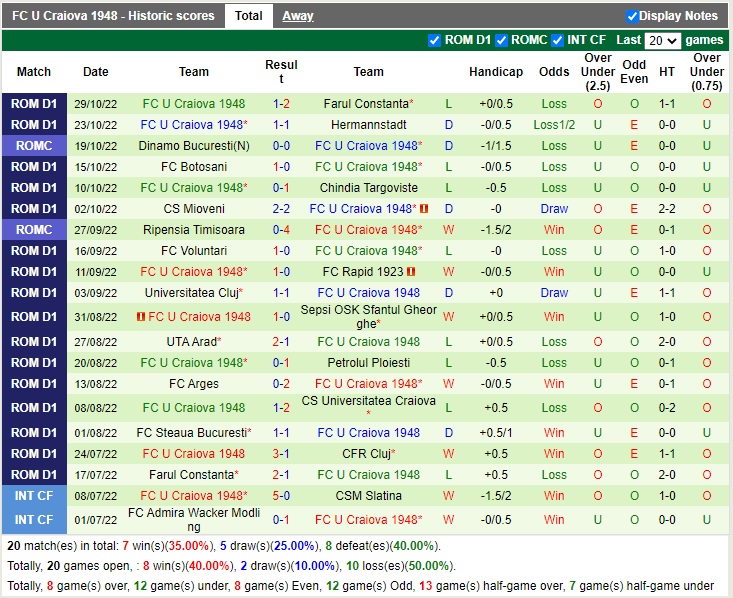
Task: Click the Over Under (0.75) column header
Action: click(706, 72)
